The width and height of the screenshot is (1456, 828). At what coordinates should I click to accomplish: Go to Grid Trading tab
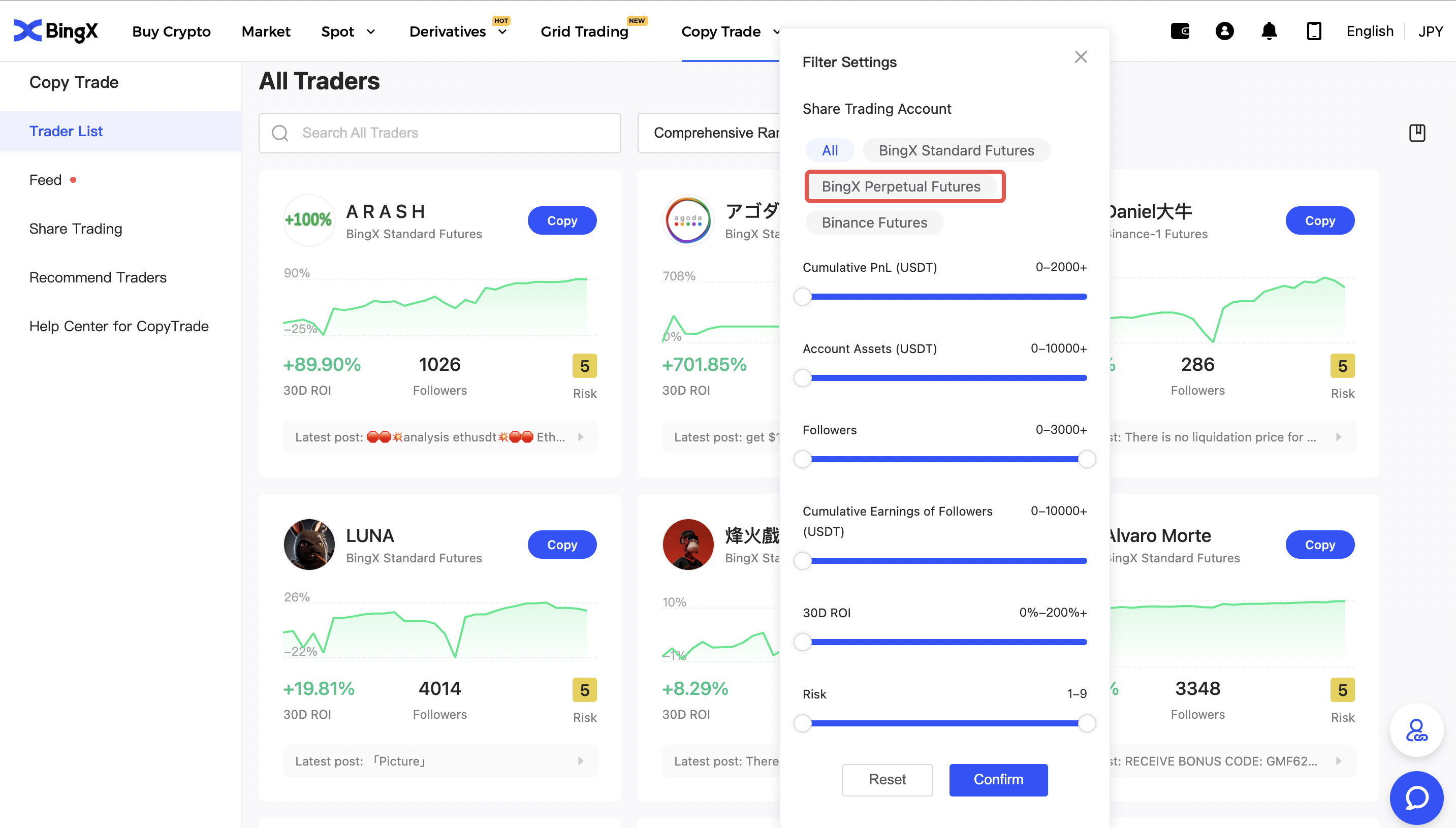coord(584,32)
